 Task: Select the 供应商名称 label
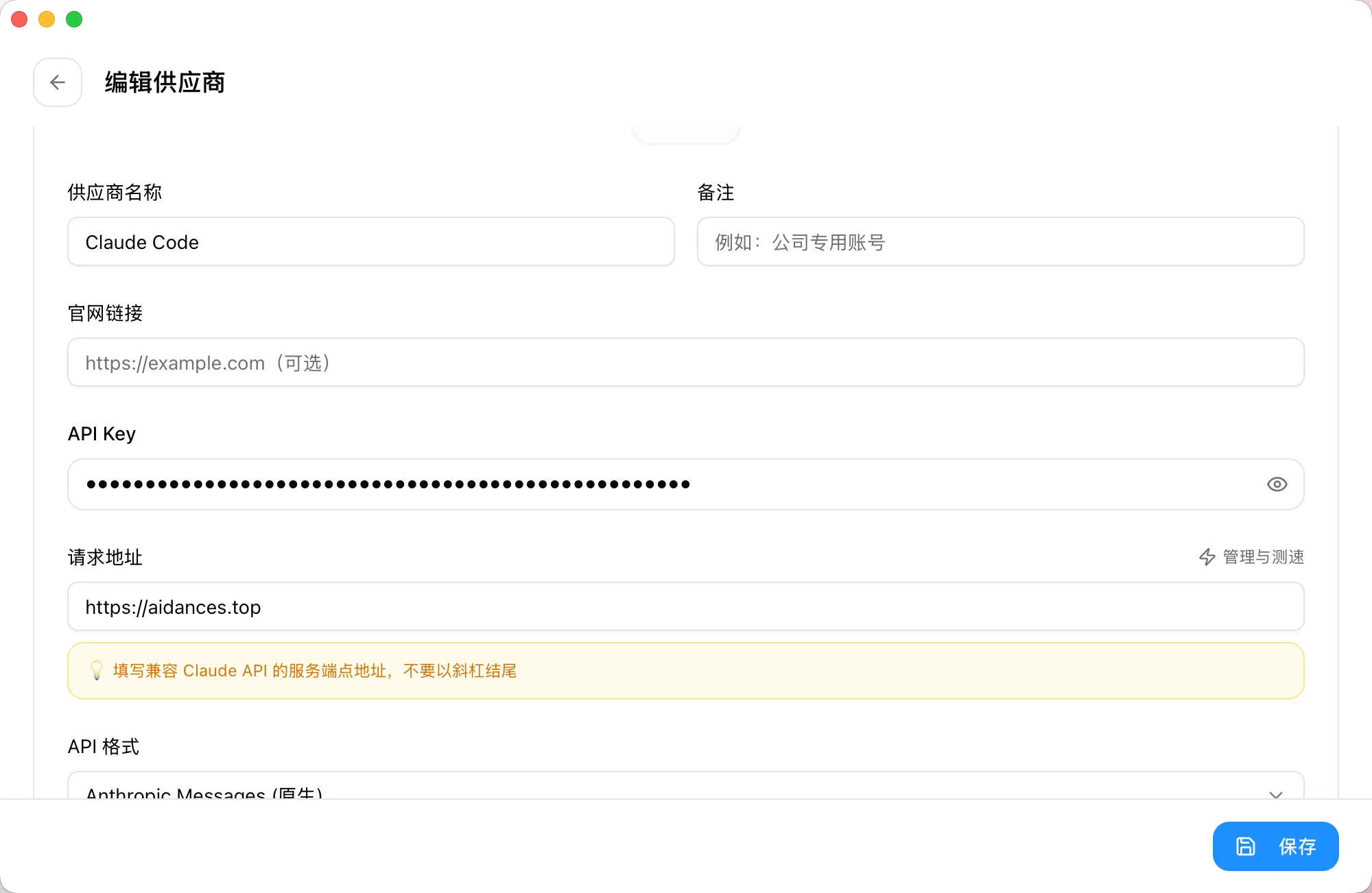[x=115, y=193]
